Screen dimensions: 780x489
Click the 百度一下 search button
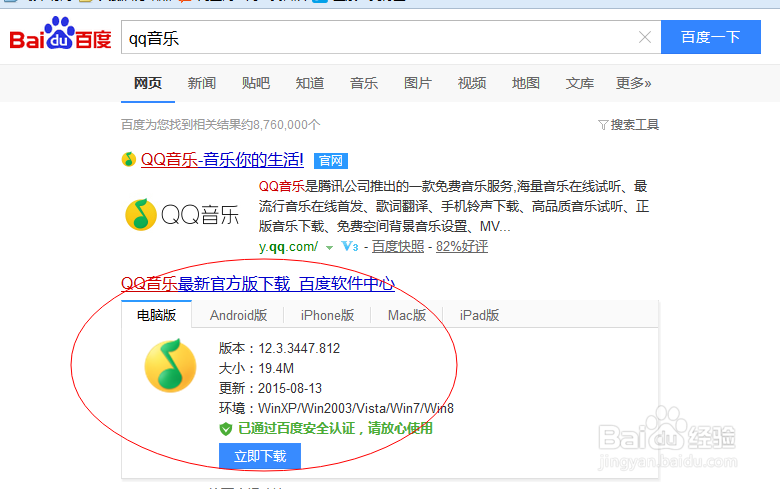tap(710, 37)
